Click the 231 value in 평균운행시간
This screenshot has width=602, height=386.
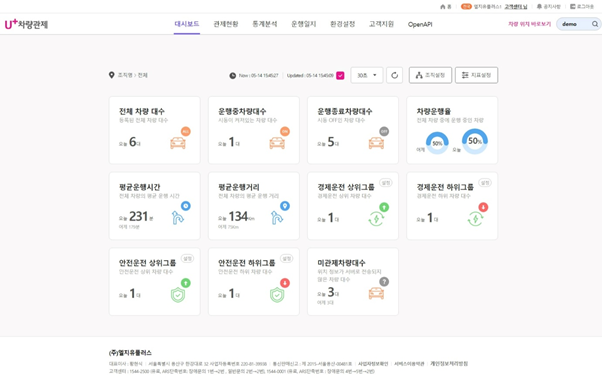138,216
